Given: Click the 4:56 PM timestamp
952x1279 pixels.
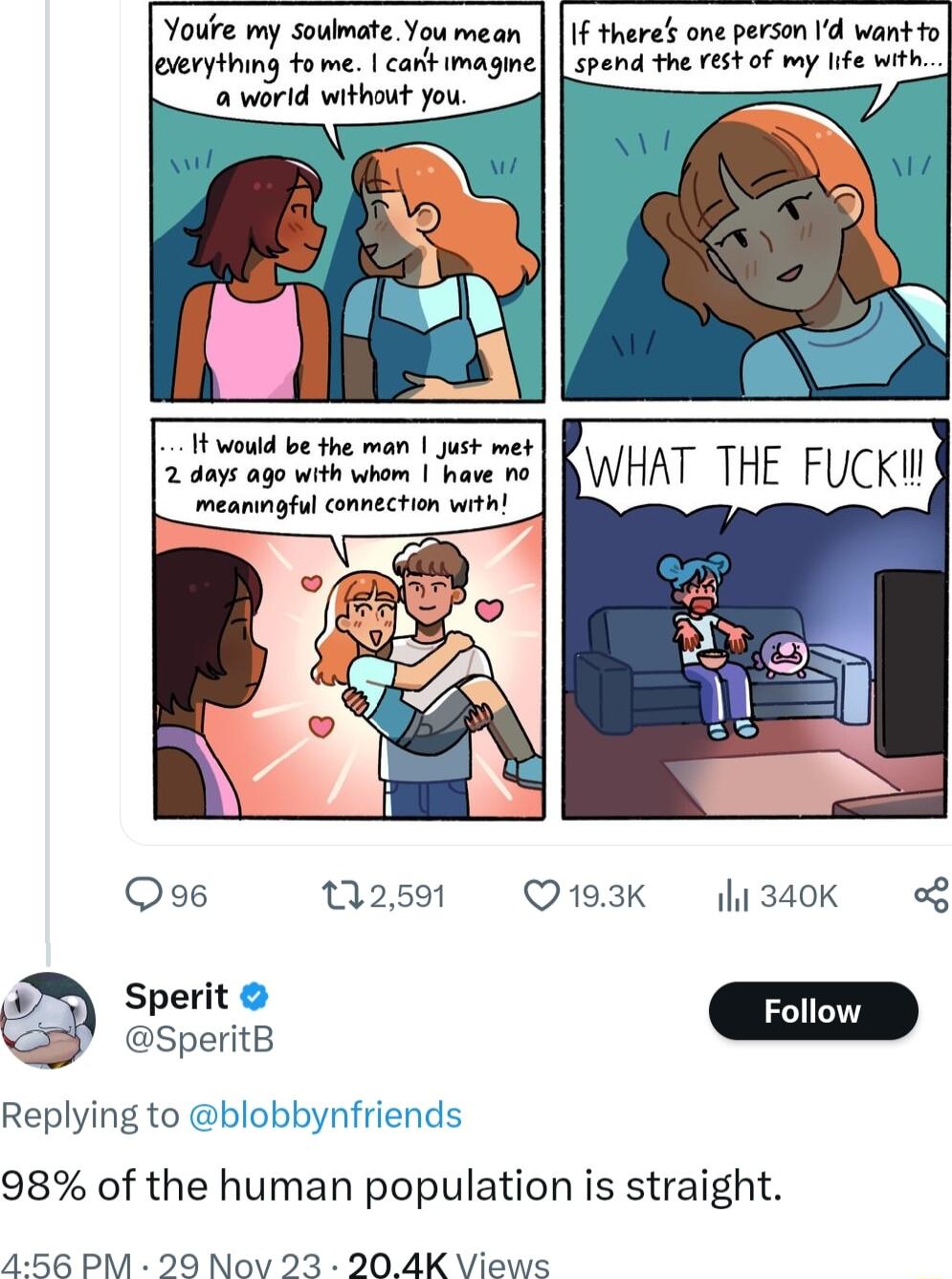Looking at the screenshot, I should 65,1265.
